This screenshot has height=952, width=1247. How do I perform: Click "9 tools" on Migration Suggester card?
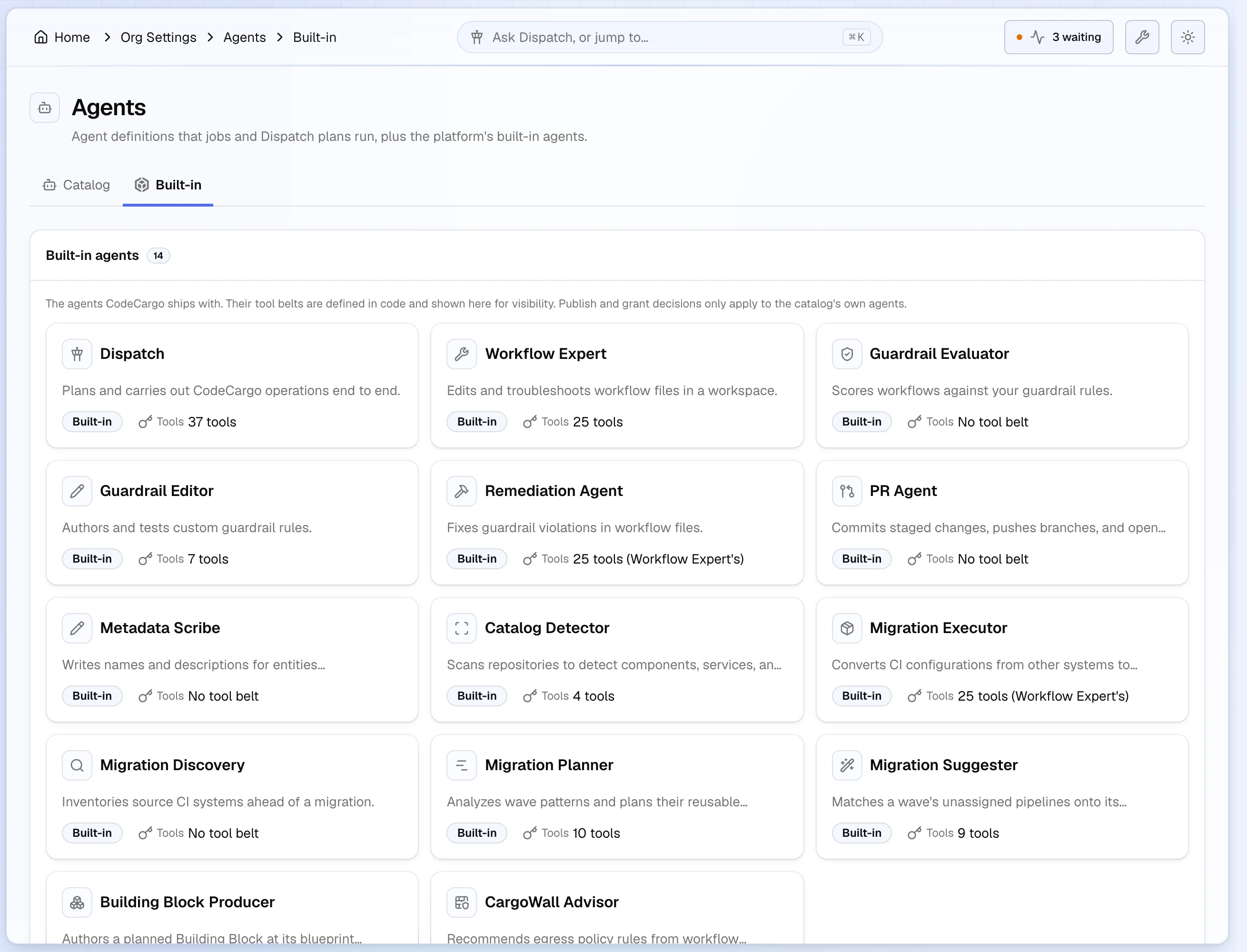coord(978,833)
